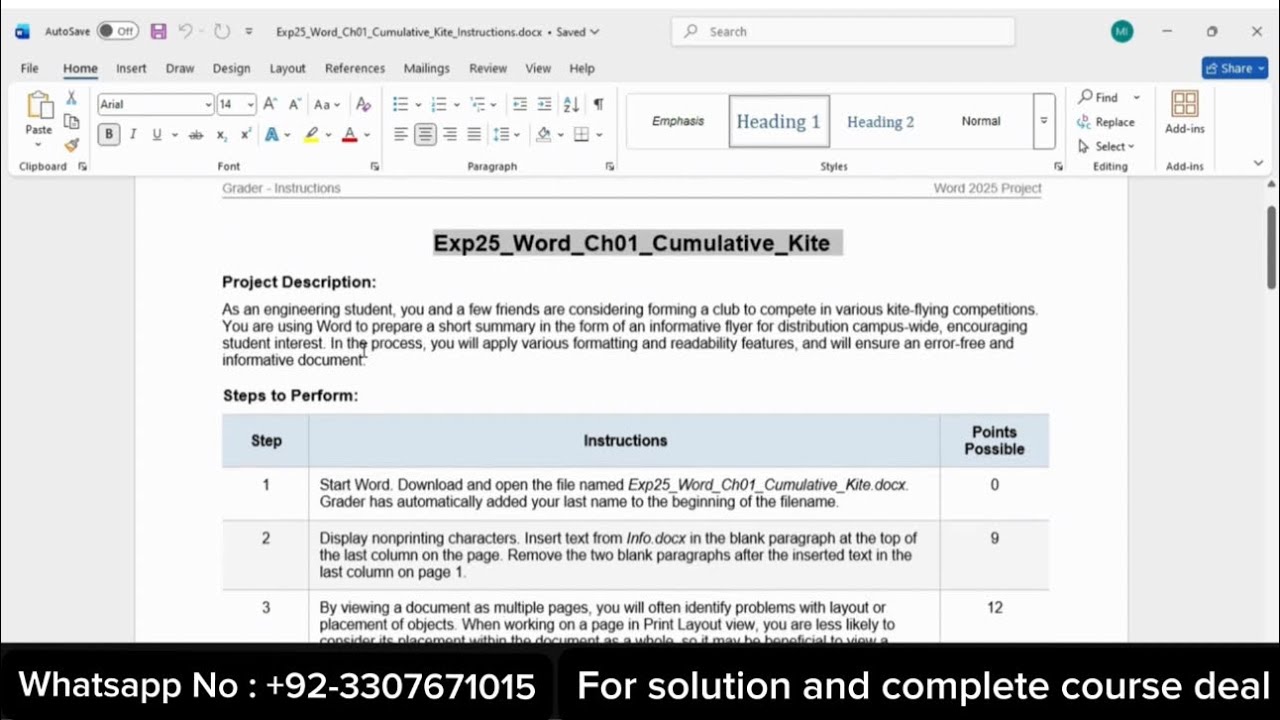
Task: Switch to the Insert tab
Action: pyautogui.click(x=131, y=68)
